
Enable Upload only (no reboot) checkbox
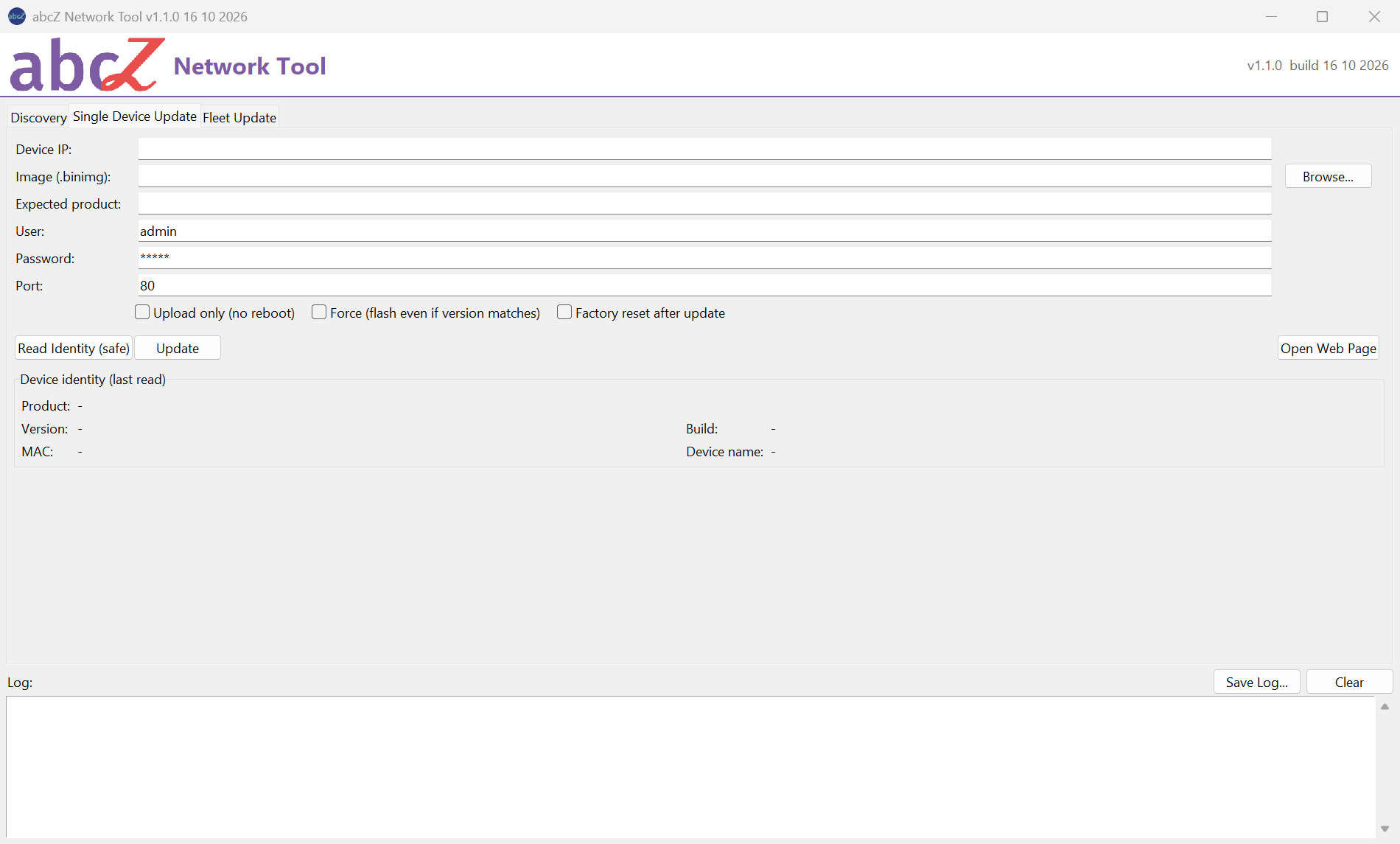point(142,313)
